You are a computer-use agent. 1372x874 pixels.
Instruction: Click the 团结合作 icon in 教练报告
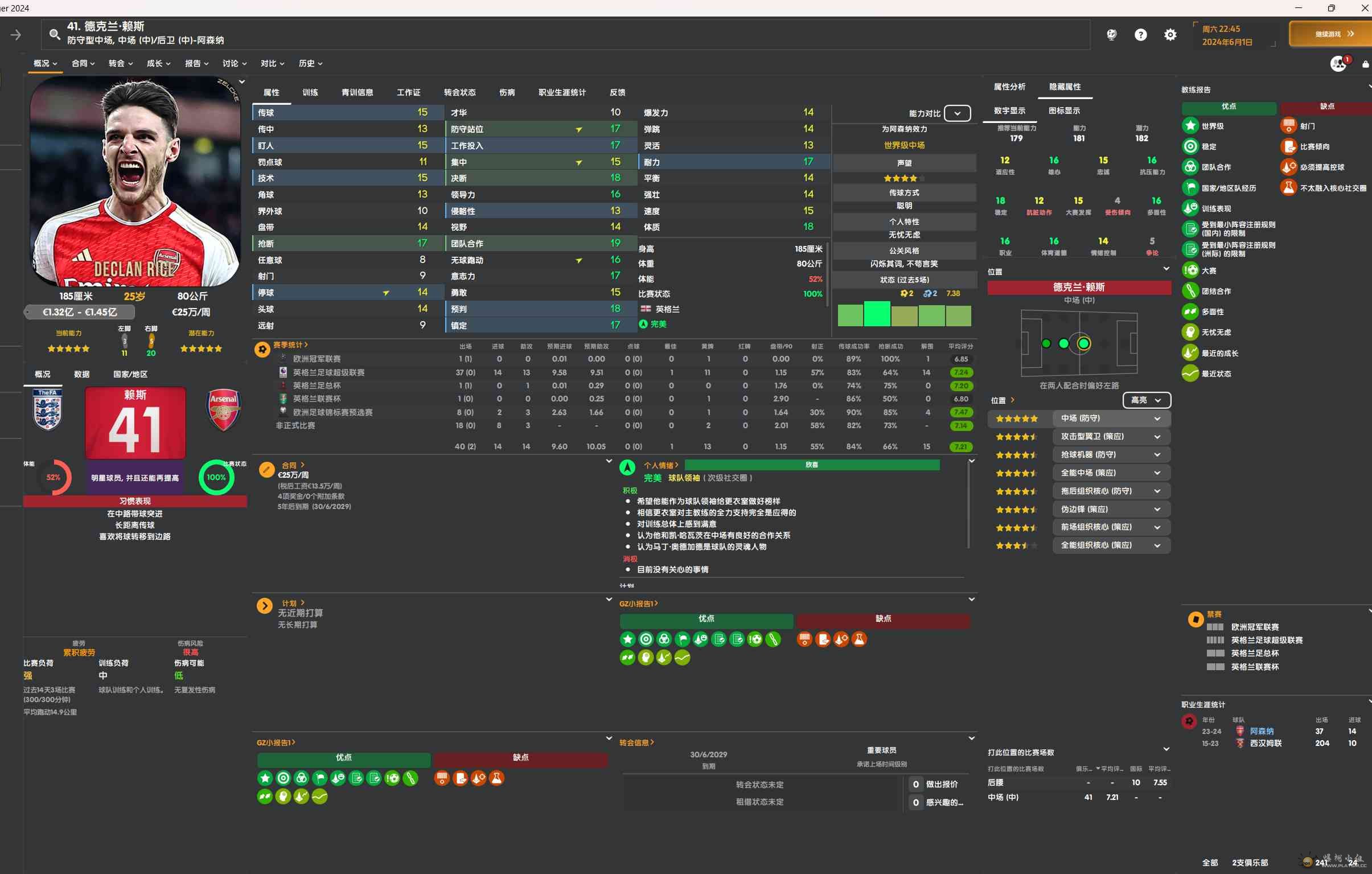coord(1190,290)
